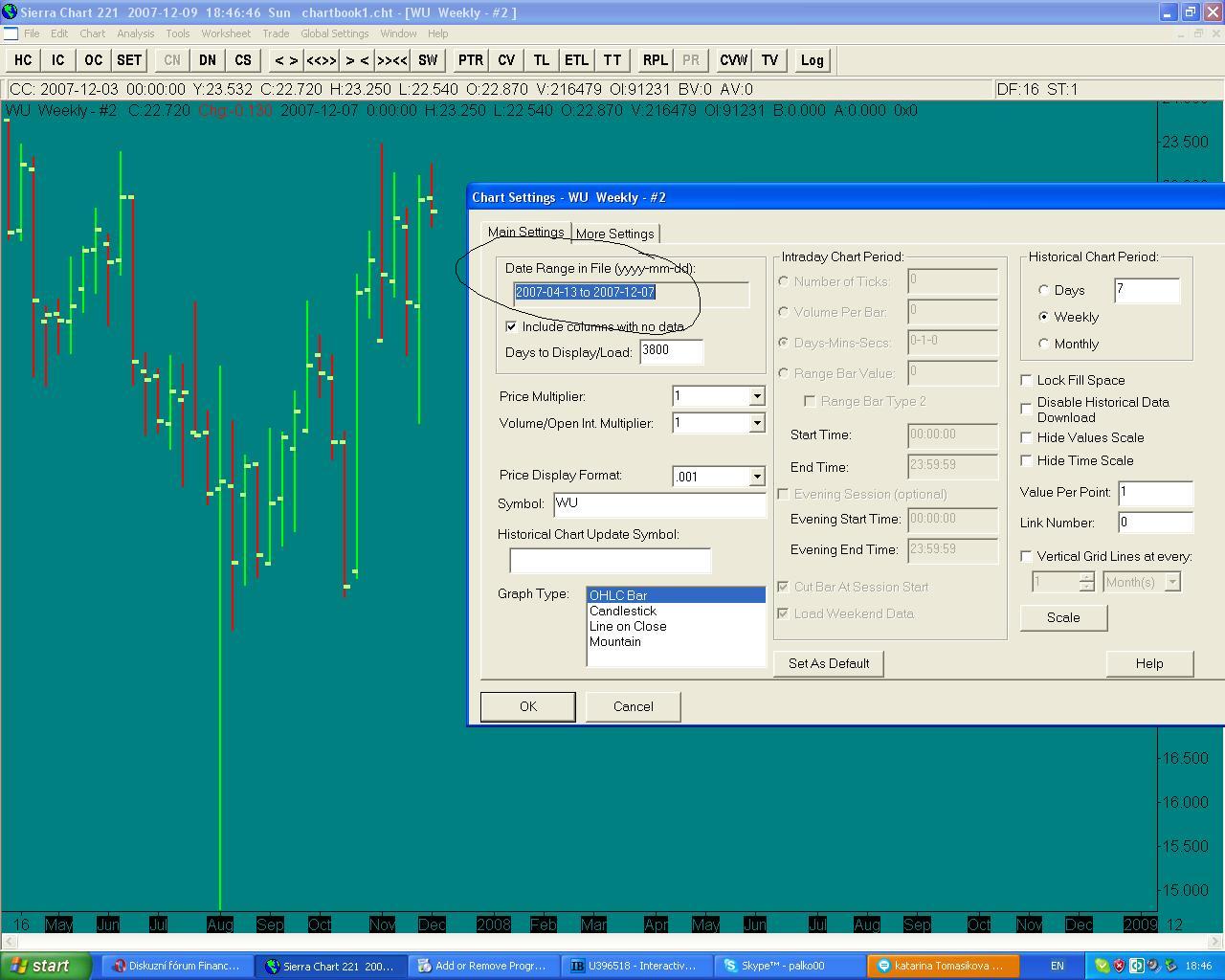Open Volume/Open Int. Multiplier dropdown
Viewport: 1225px width, 980px height.
[756, 423]
